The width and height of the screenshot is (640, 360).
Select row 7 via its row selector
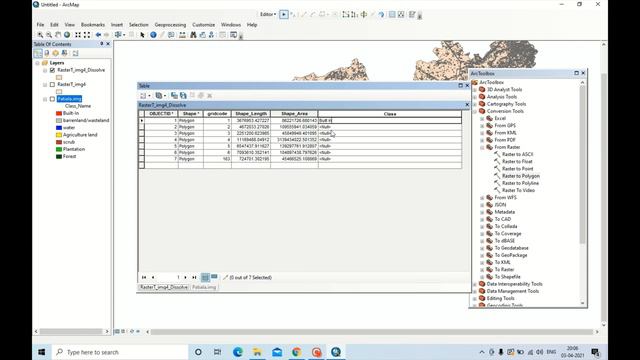click(142, 159)
